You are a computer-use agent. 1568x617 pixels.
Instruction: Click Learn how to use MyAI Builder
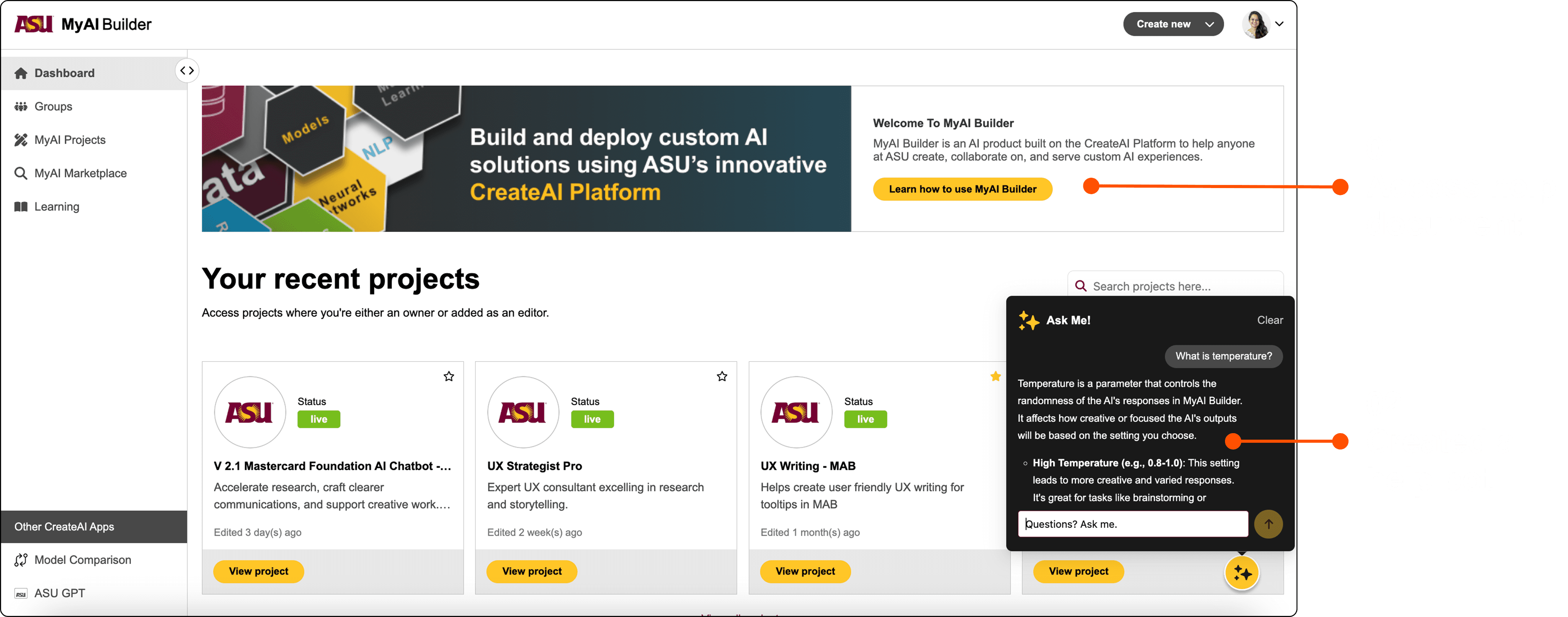[962, 190]
